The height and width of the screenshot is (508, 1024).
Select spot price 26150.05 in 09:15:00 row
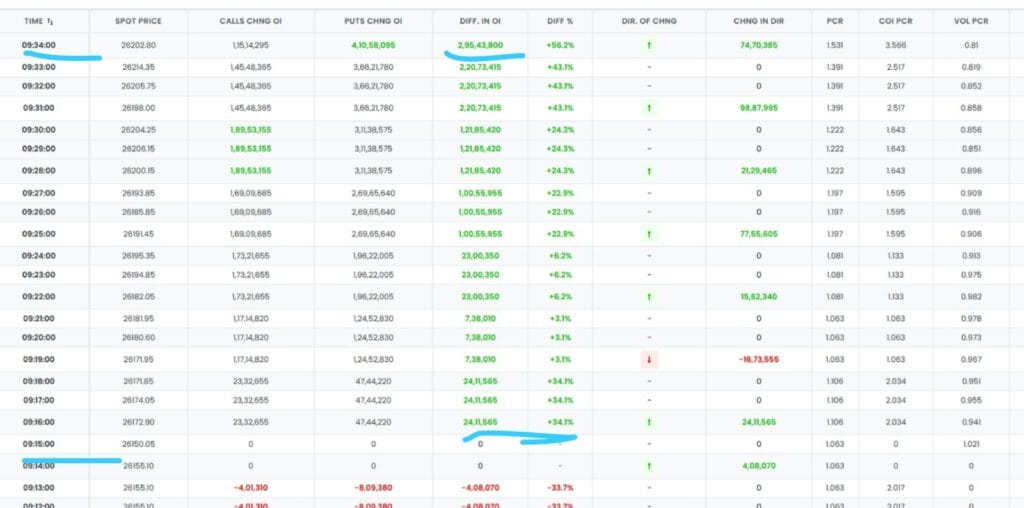coord(139,443)
